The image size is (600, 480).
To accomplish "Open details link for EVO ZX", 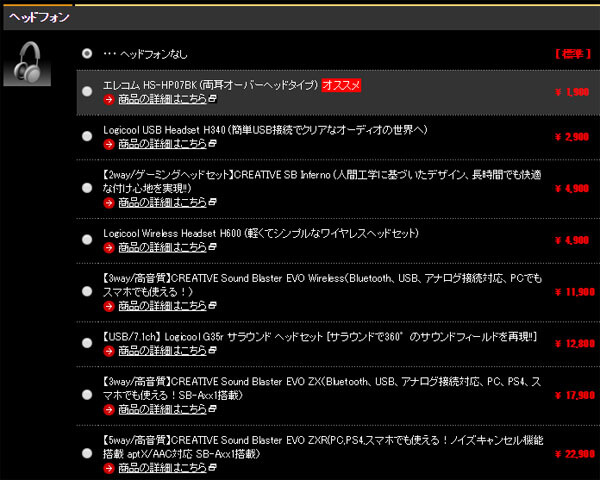I will tap(163, 410).
